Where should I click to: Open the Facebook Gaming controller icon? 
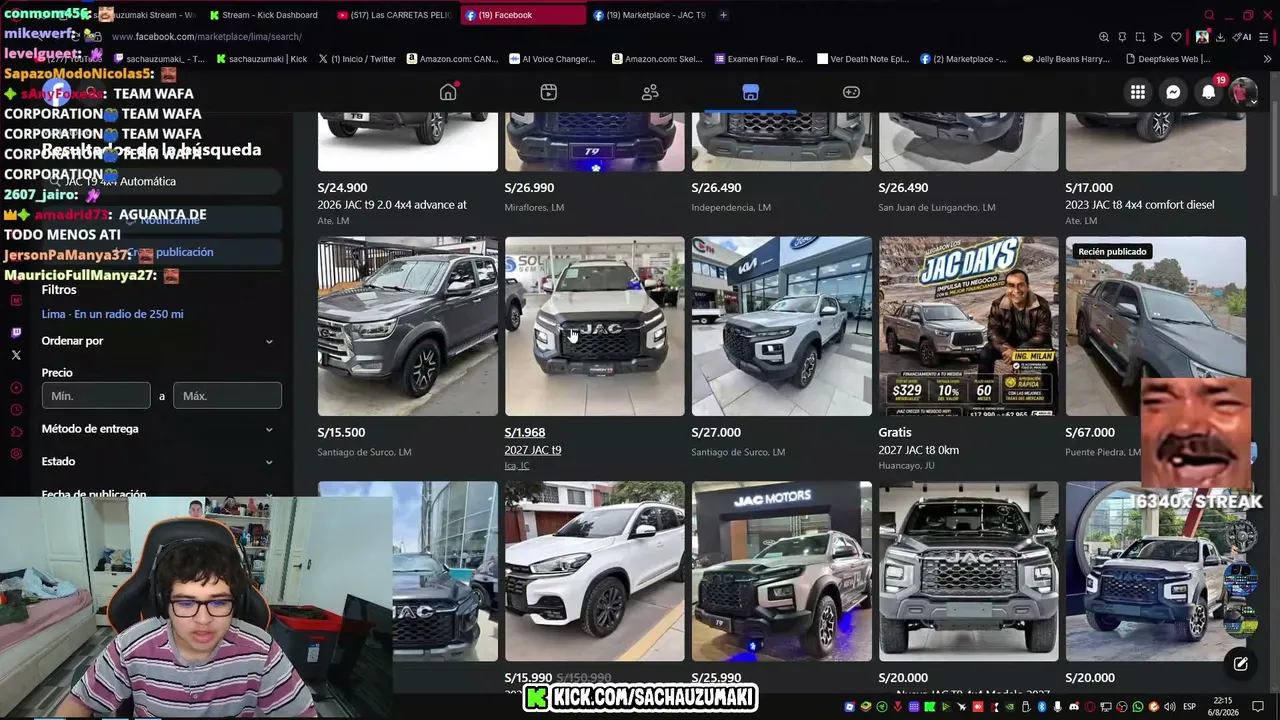[x=851, y=92]
